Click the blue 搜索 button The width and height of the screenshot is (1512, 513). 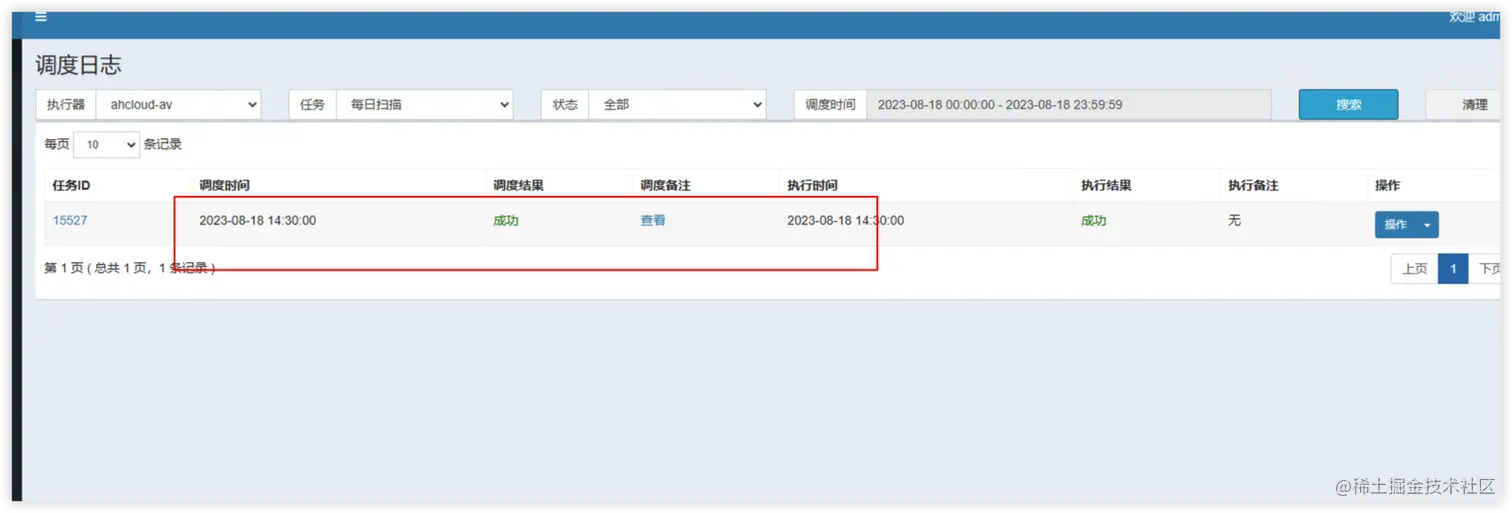click(1348, 104)
